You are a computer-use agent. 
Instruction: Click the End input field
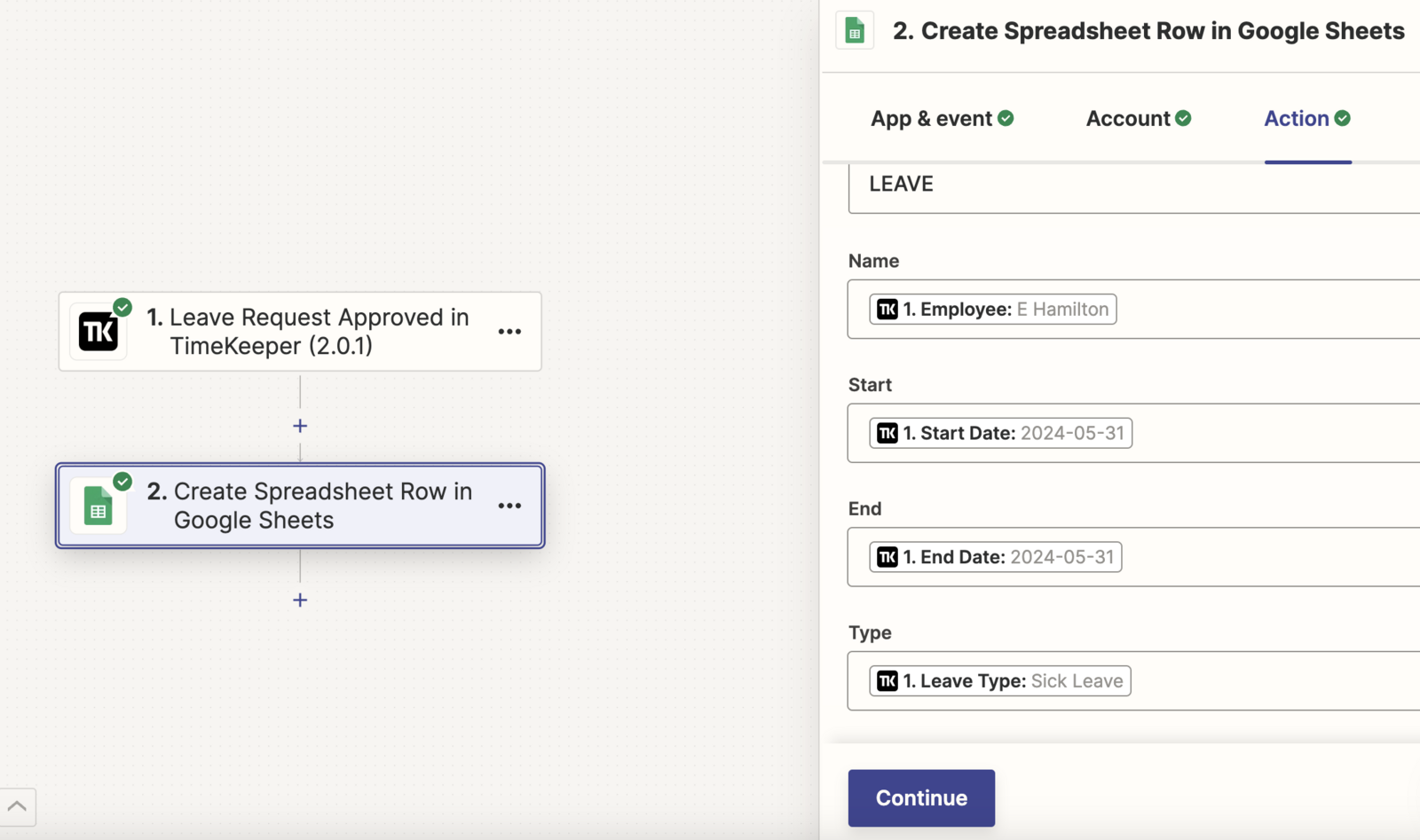[1134, 557]
